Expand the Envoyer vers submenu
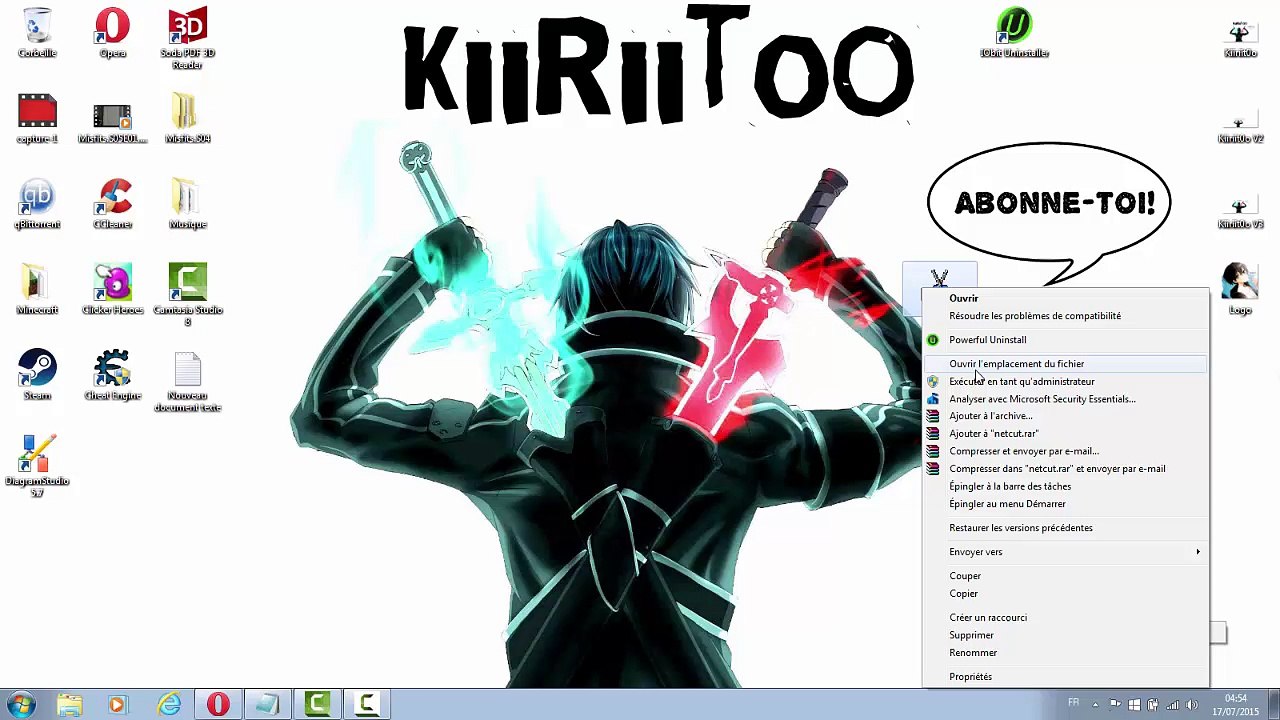Image resolution: width=1280 pixels, height=720 pixels. point(1065,552)
